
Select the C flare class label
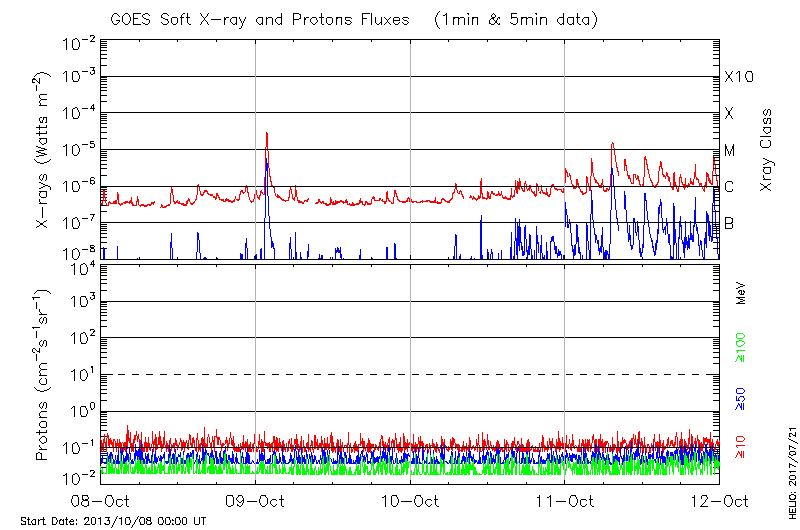[x=729, y=187]
